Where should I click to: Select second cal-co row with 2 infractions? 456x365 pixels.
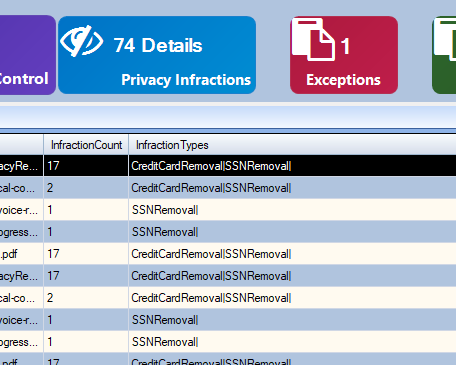pos(228,298)
